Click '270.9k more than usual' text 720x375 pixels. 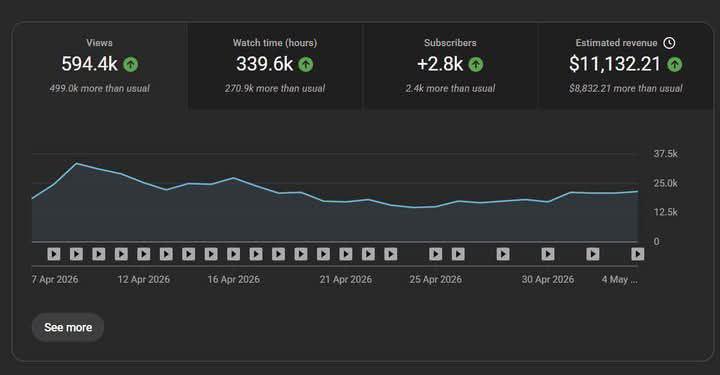click(x=275, y=89)
